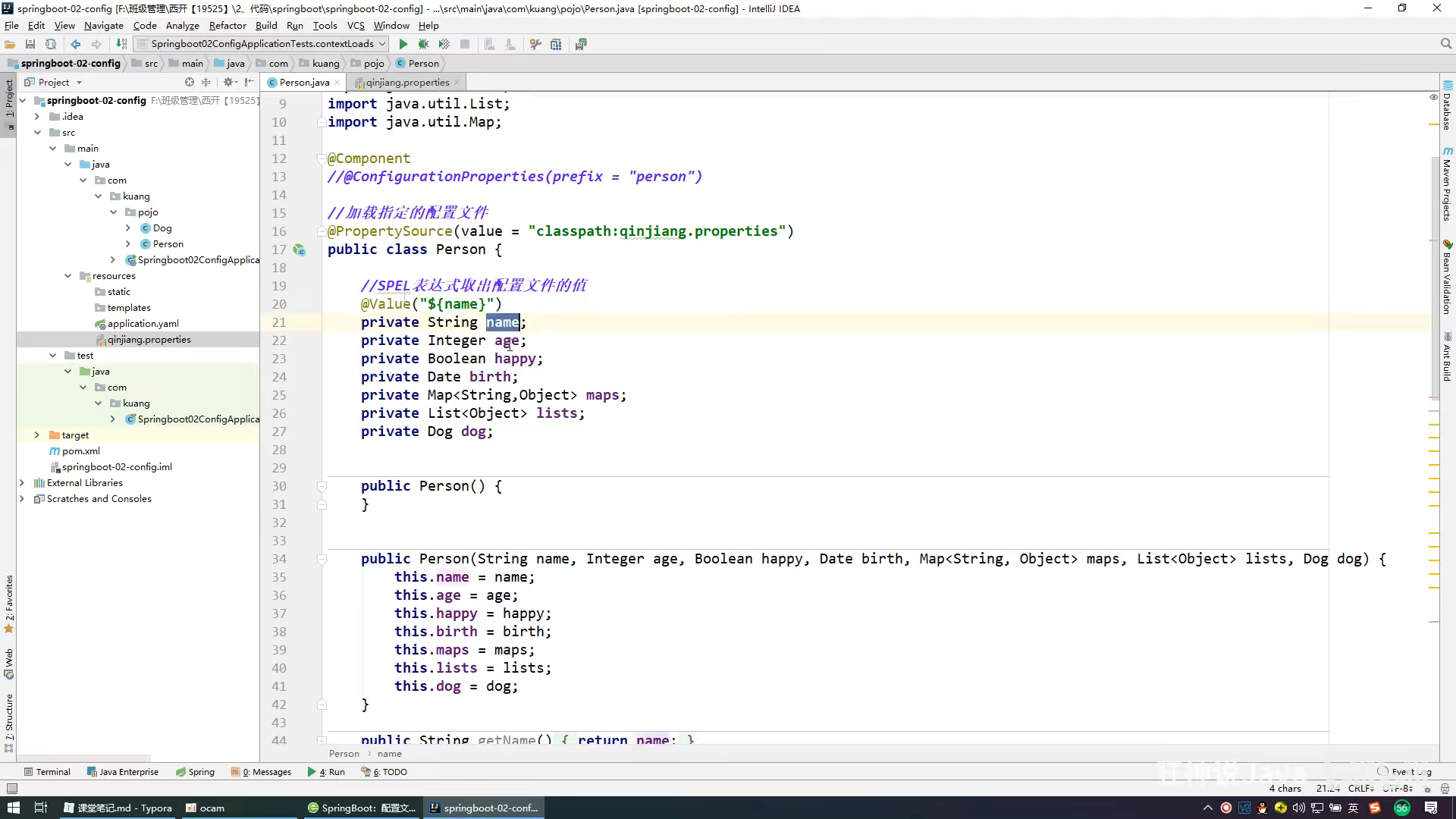Click the Synchronize refresh icon

[x=51, y=44]
